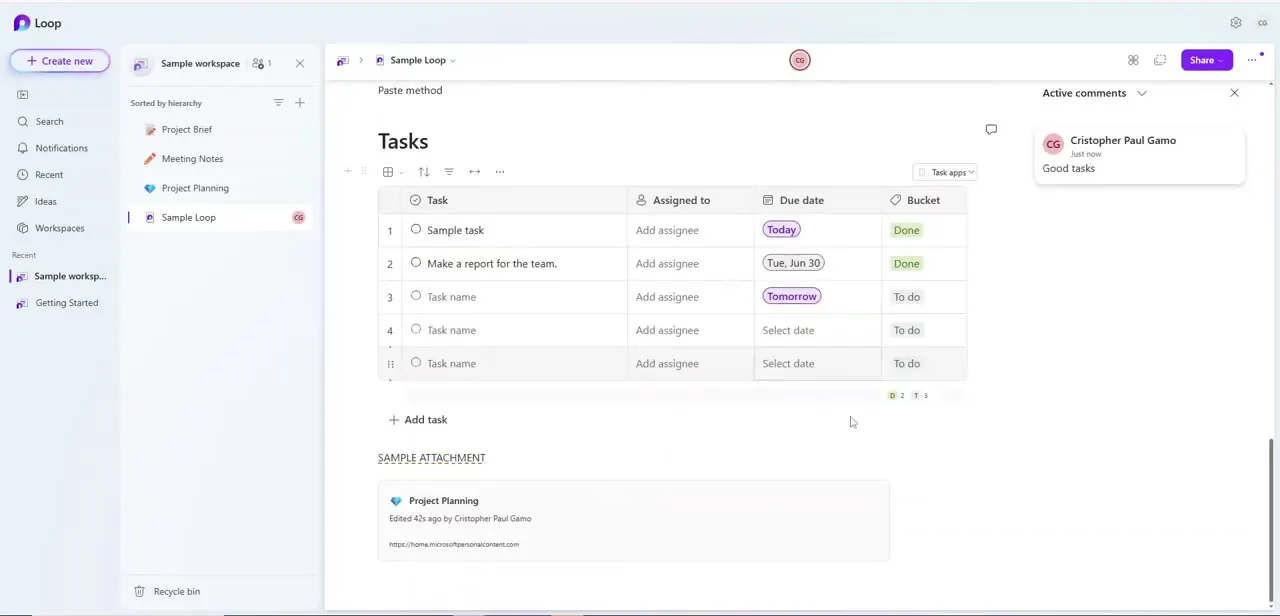Click the Loop logo icon
Screen dimensions: 1280x616
(x=22, y=23)
